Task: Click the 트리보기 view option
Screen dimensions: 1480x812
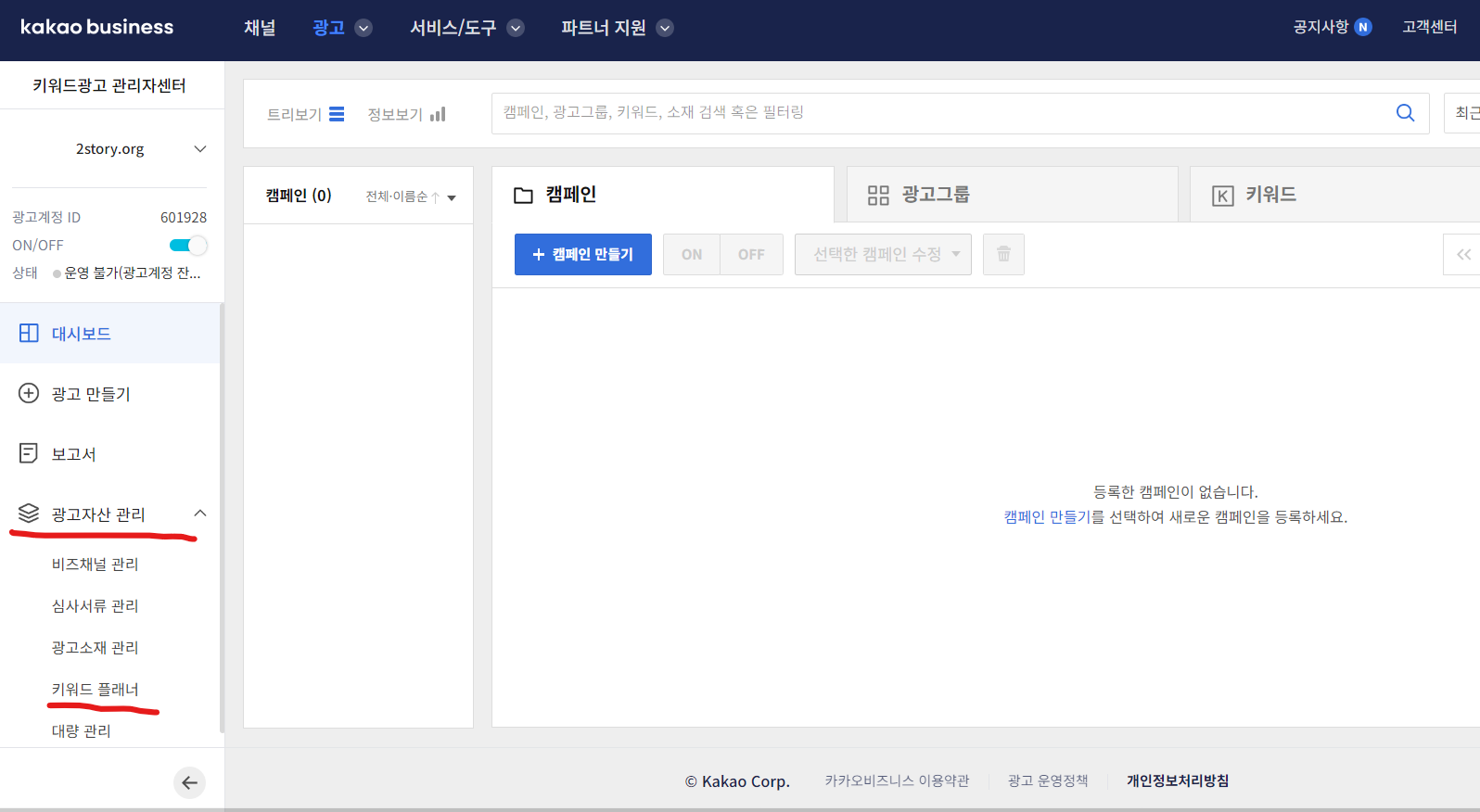Action: (x=305, y=114)
